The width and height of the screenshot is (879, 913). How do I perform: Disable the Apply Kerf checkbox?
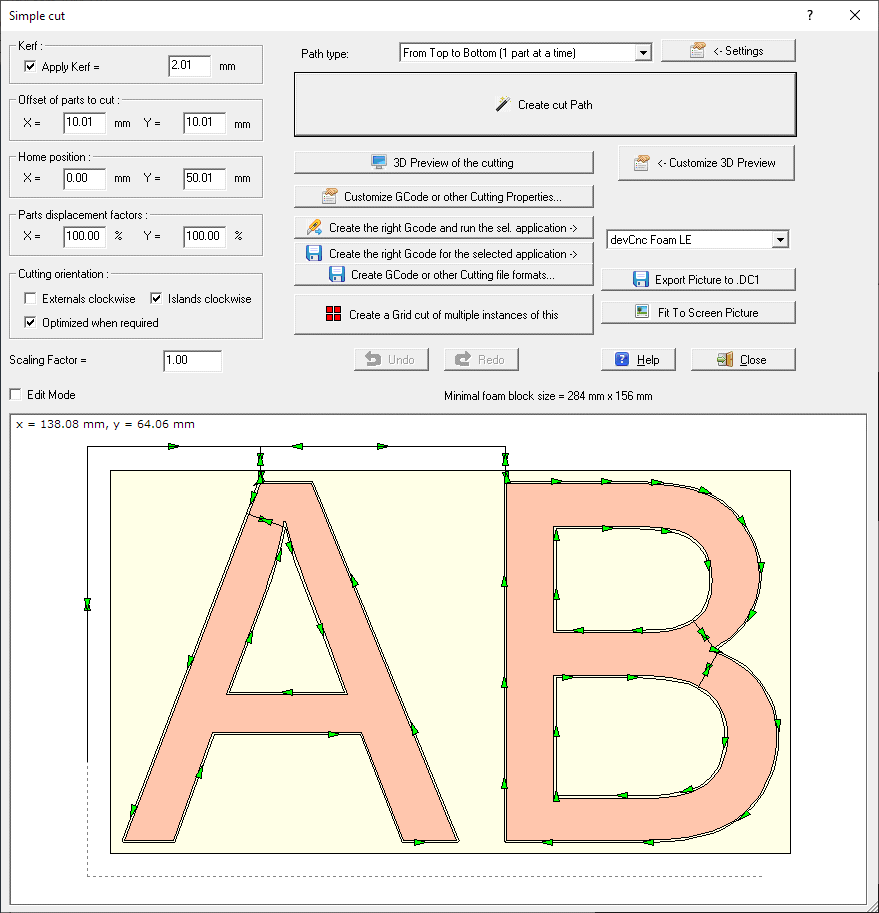click(30, 67)
